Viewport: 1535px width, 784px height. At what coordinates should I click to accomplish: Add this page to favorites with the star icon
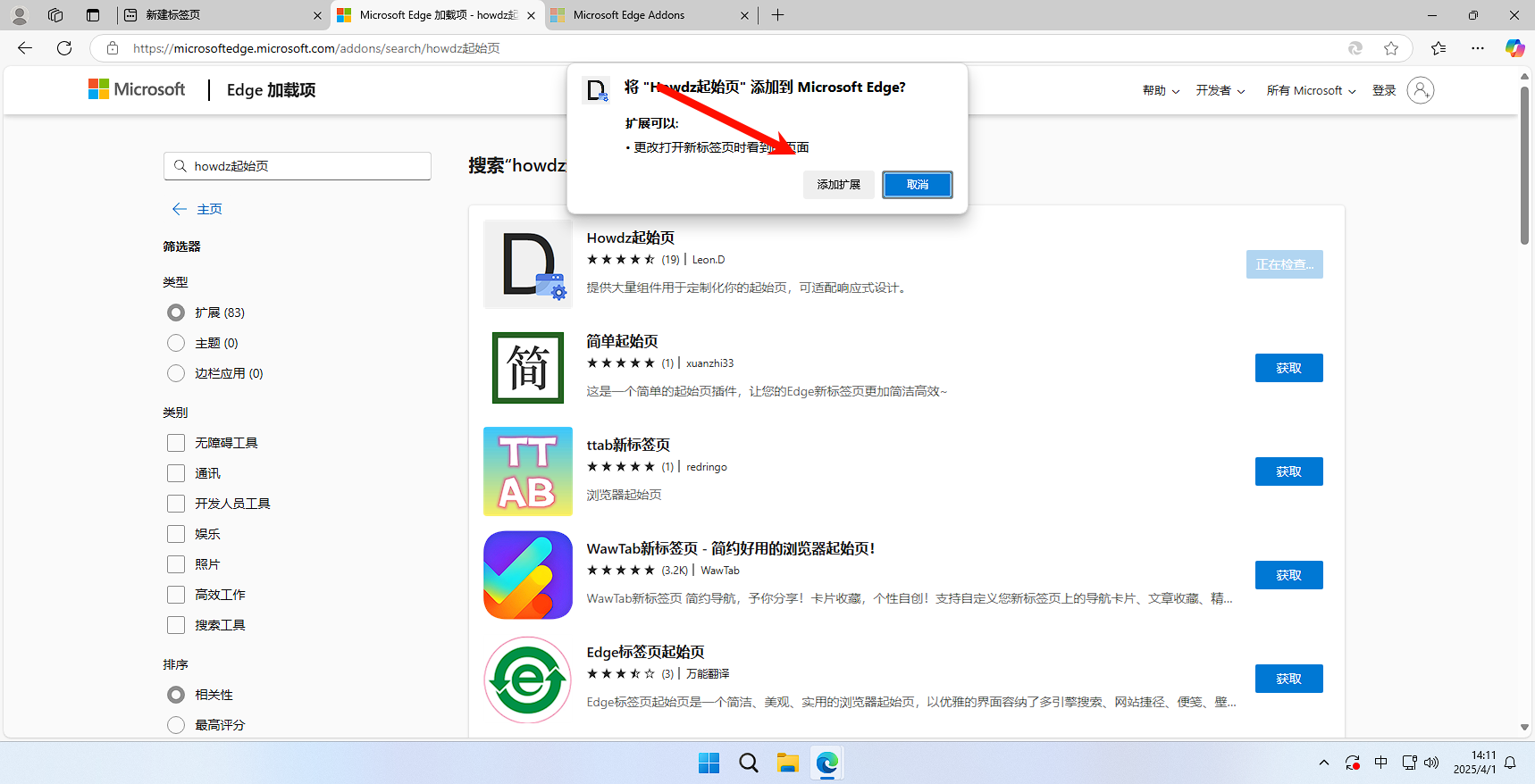(x=1391, y=48)
